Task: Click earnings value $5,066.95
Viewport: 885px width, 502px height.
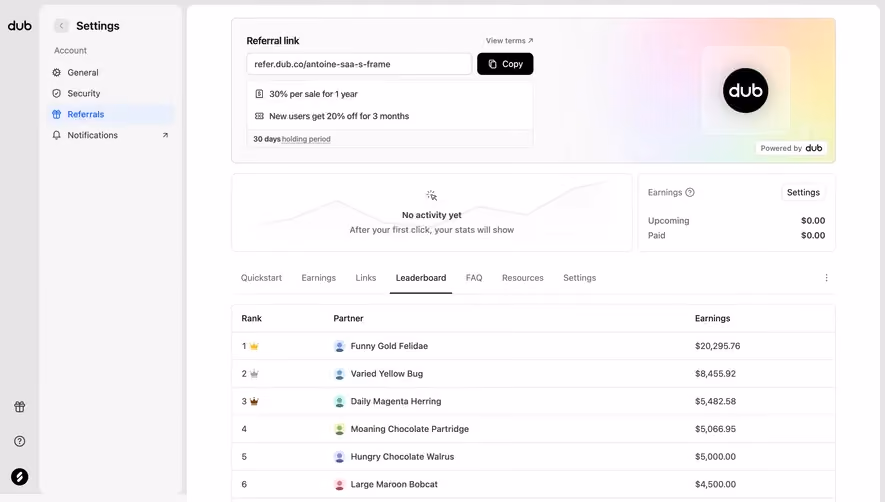Action: [x=715, y=429]
